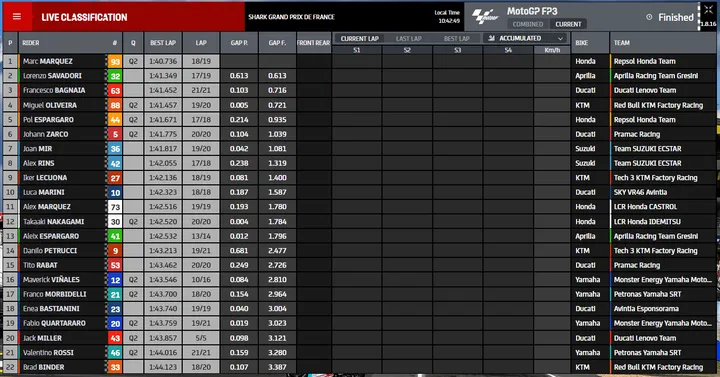Image resolution: width=720 pixels, height=377 pixels.
Task: Click the lap count 5/5
Action: 201,338
